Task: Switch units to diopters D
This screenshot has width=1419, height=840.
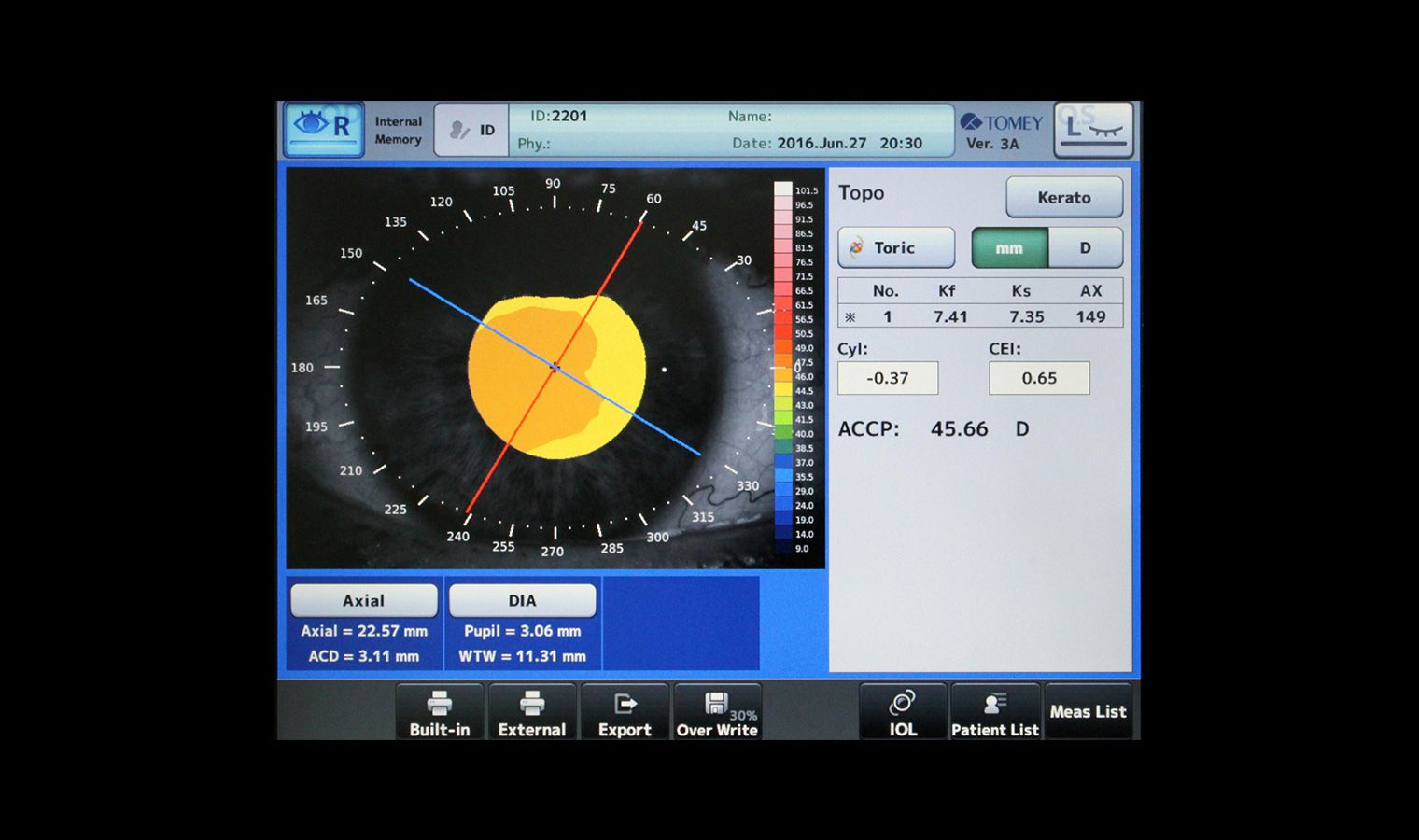Action: 1085,248
